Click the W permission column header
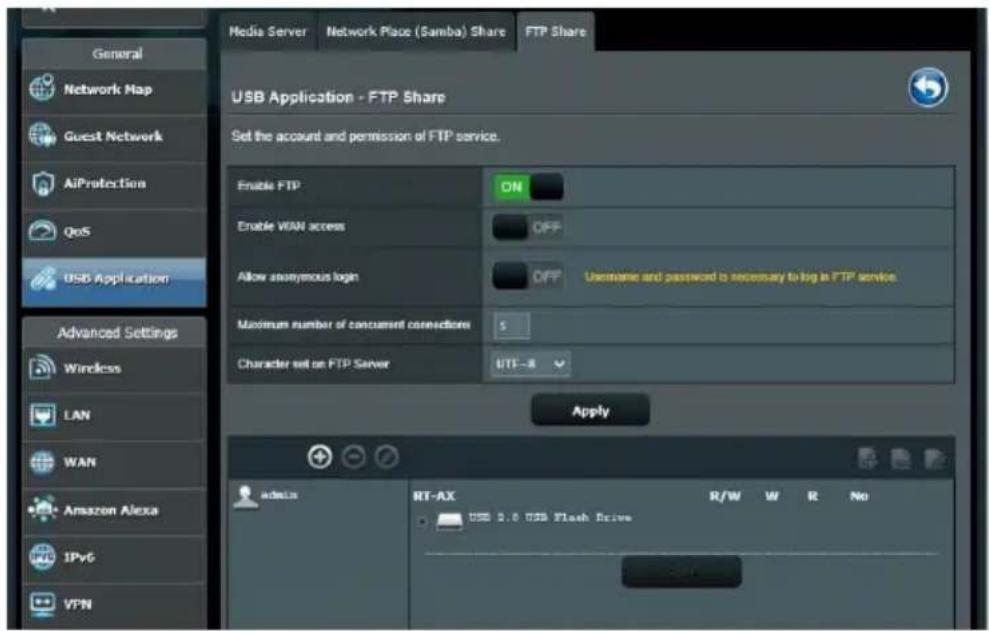The width and height of the screenshot is (989, 631). coord(772,497)
